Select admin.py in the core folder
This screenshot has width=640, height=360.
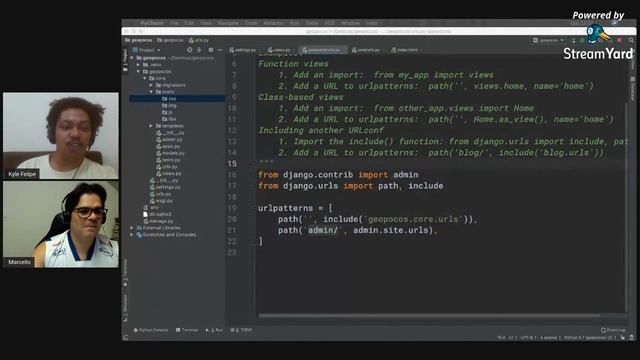(x=169, y=140)
